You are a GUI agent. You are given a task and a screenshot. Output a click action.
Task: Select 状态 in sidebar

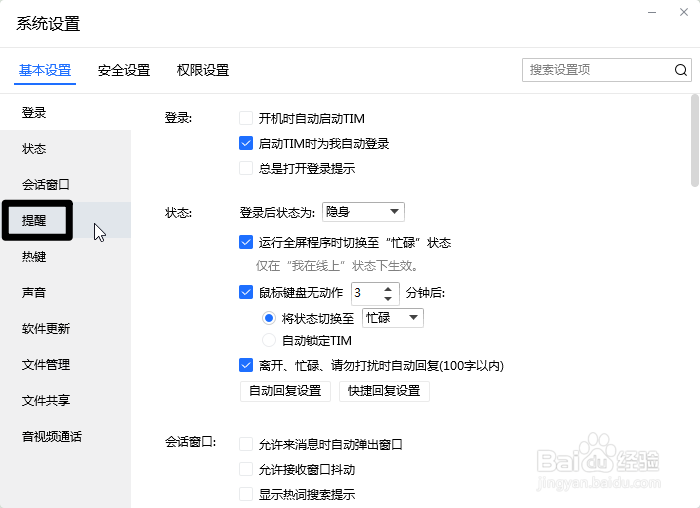(x=65, y=148)
